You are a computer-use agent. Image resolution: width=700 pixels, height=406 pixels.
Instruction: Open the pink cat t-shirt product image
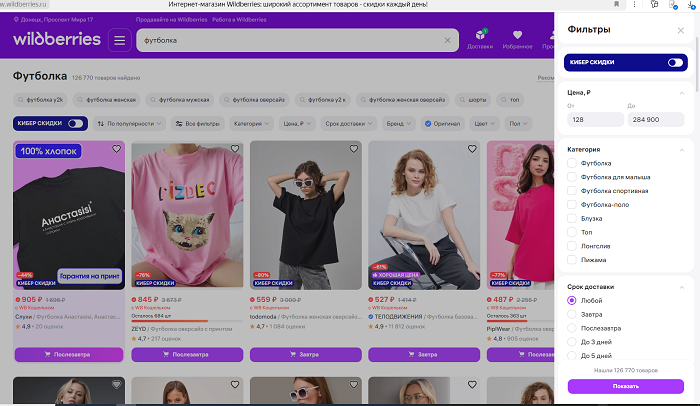coord(187,215)
